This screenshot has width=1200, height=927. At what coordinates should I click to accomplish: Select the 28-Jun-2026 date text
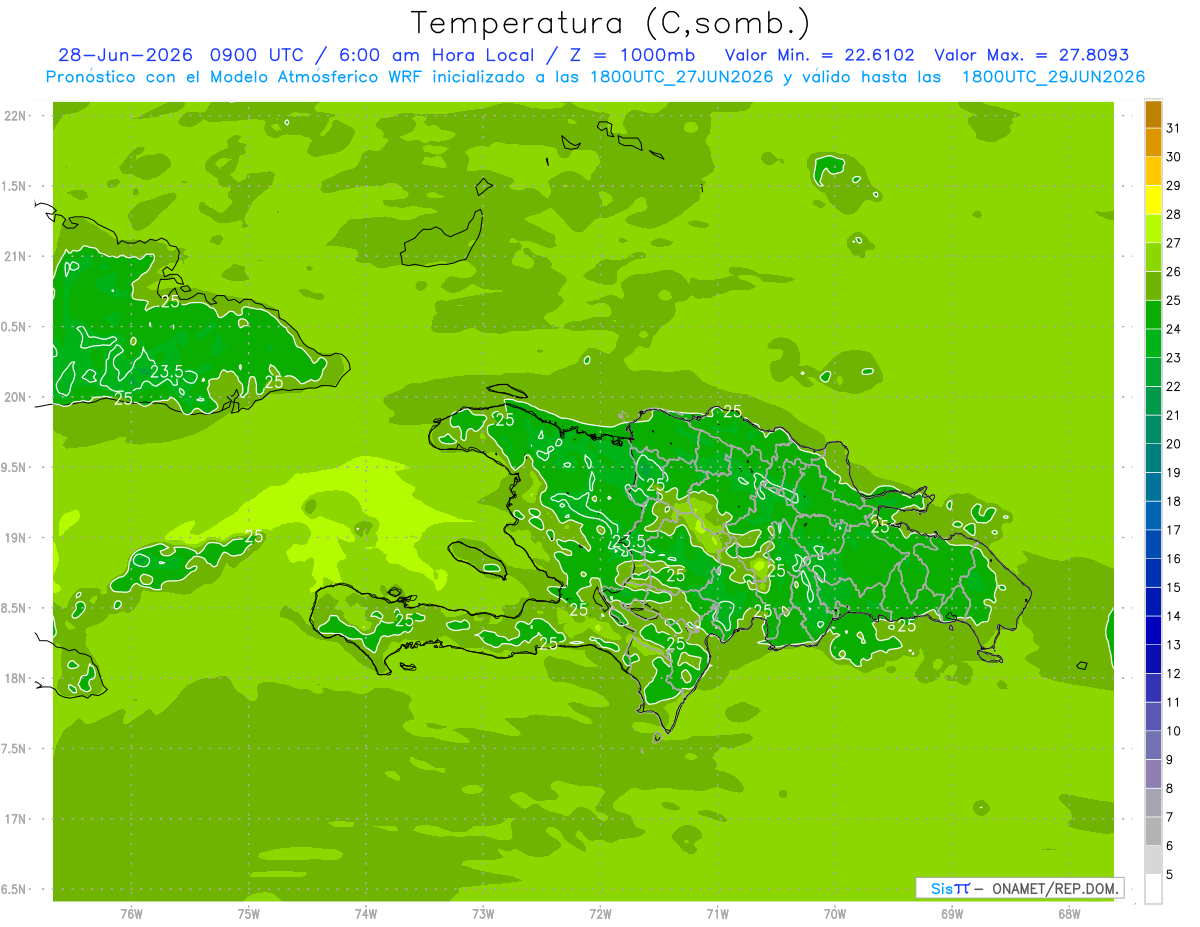point(124,55)
